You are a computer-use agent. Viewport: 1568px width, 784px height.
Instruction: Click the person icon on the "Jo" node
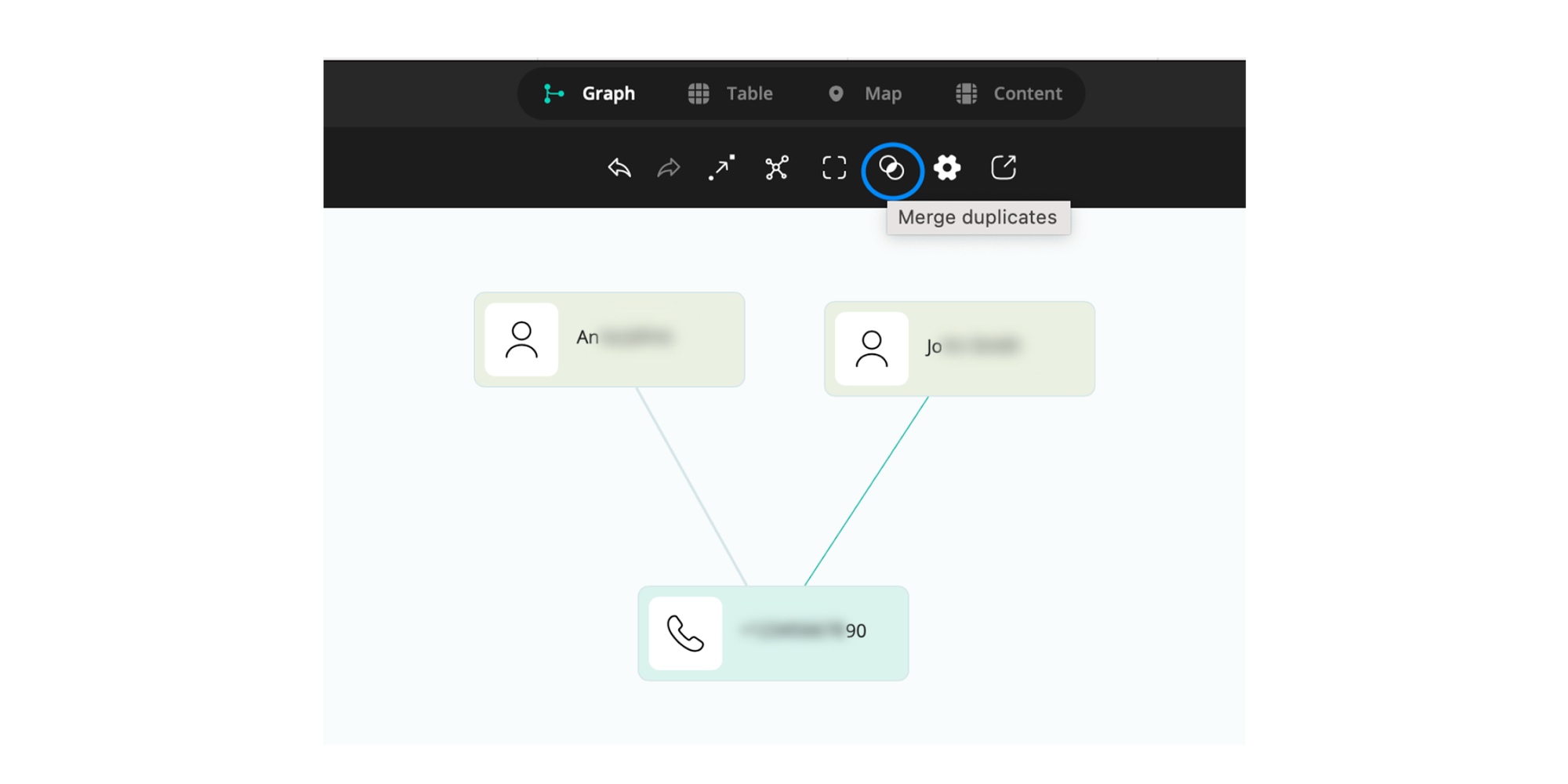click(x=872, y=349)
